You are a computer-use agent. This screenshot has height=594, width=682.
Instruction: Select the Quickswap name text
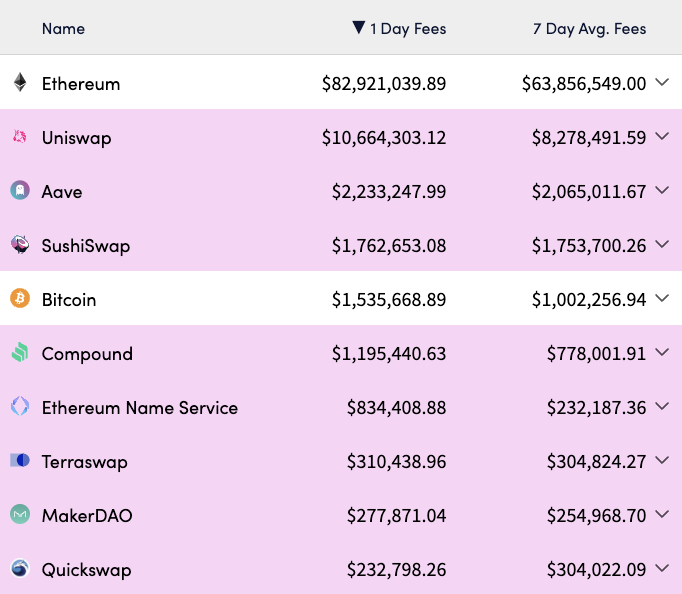87,570
